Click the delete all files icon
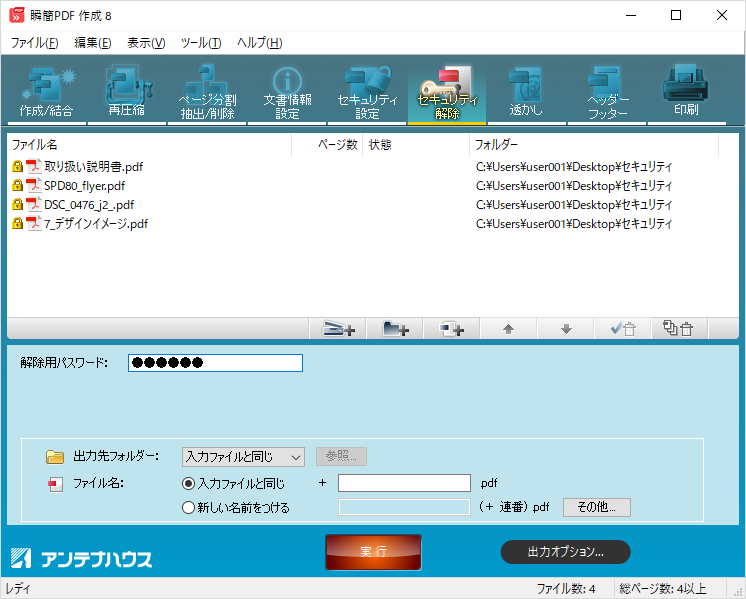 click(x=679, y=329)
